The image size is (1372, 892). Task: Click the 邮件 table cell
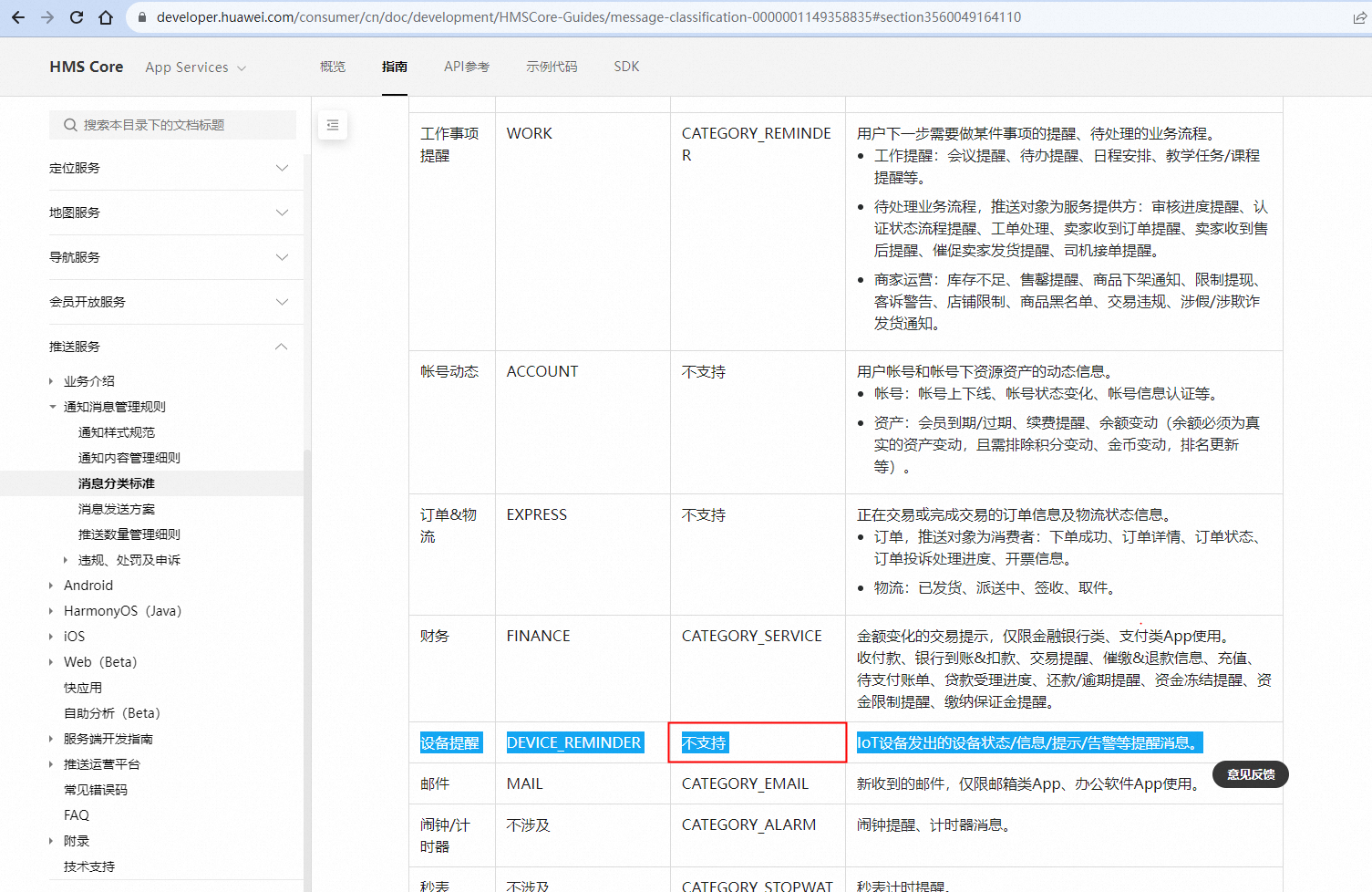point(452,783)
